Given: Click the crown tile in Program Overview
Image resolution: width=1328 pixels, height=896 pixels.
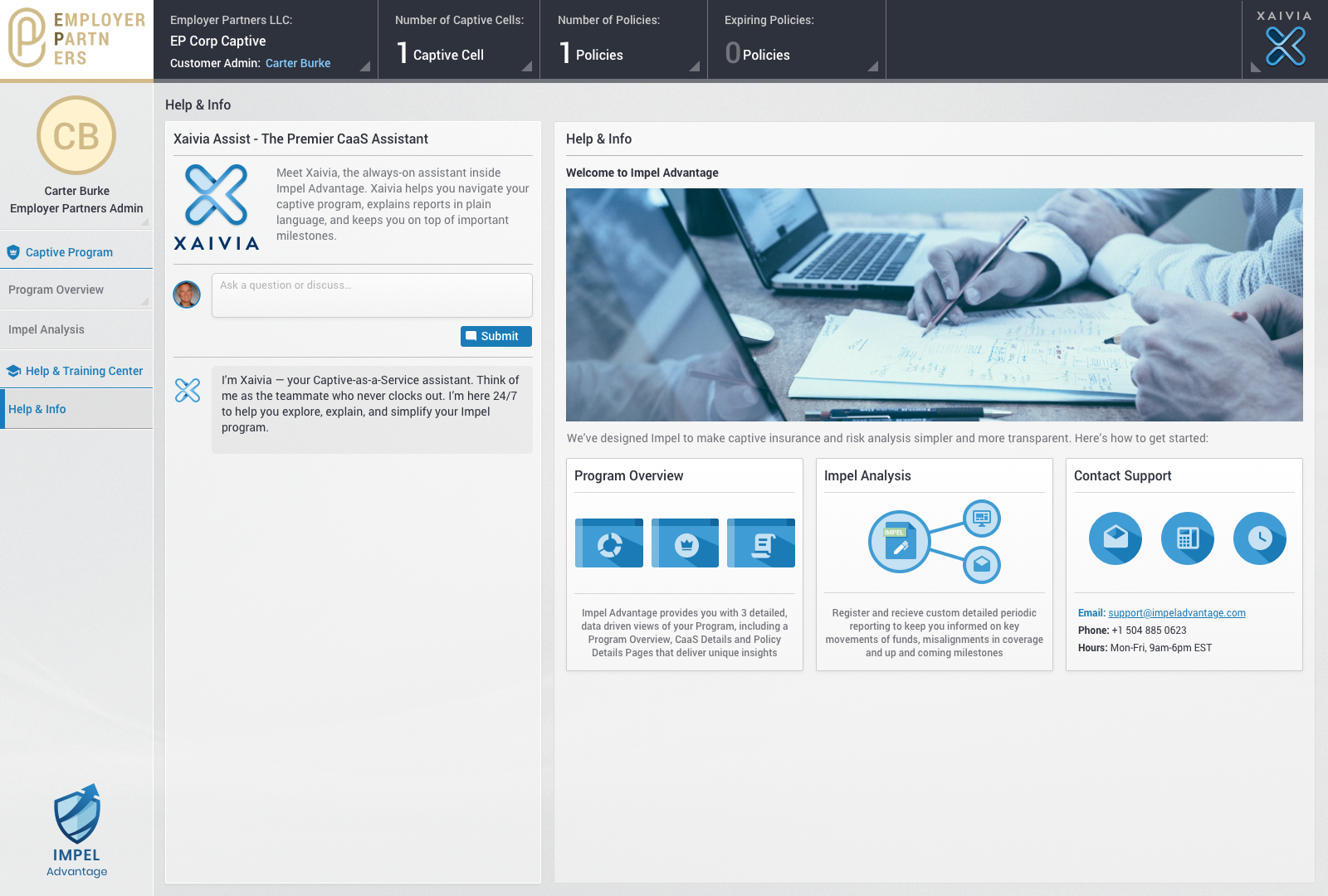Looking at the screenshot, I should tap(685, 543).
